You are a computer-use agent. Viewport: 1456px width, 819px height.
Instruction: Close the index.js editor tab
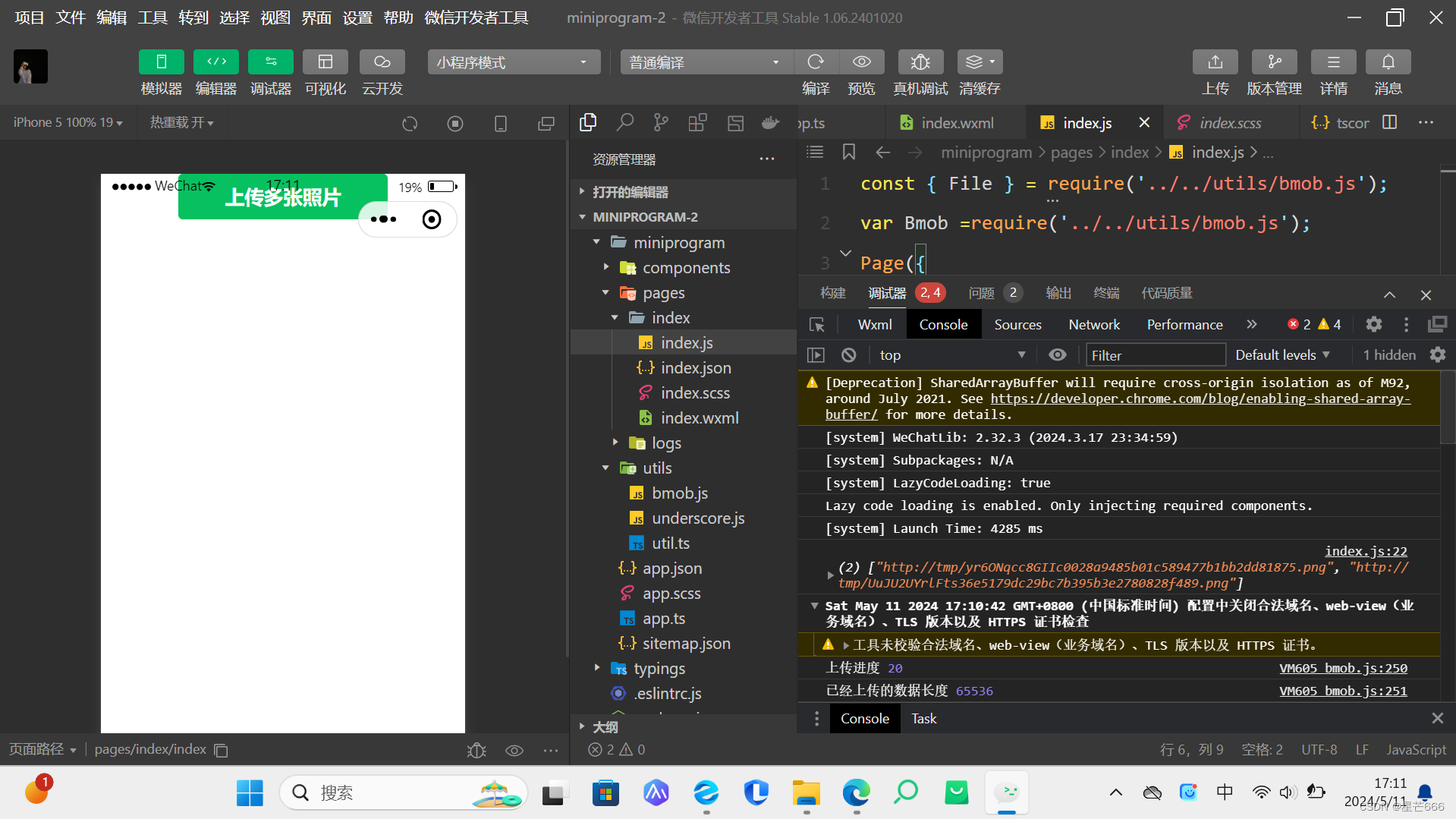[x=1144, y=122]
